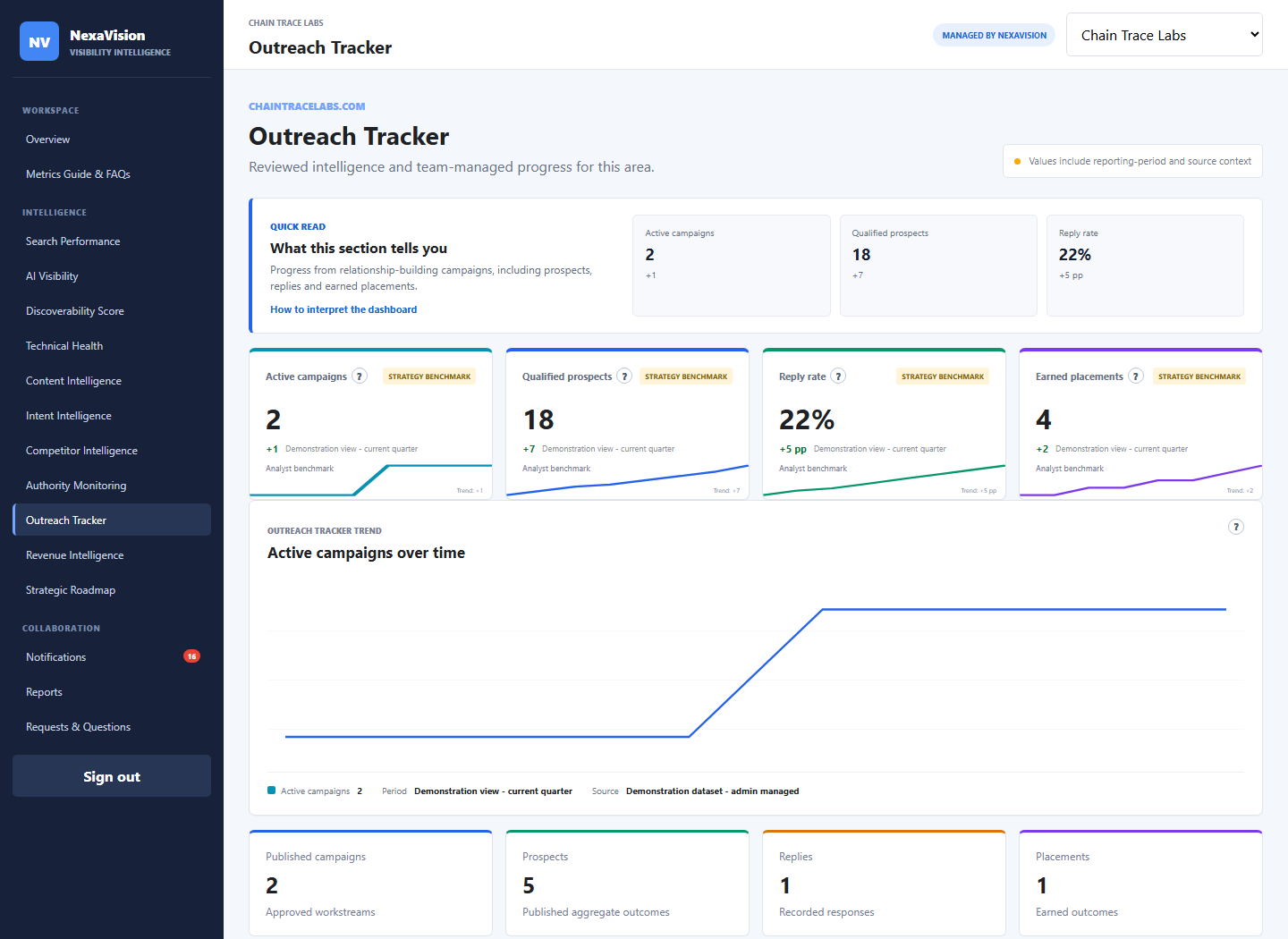This screenshot has height=939, width=1288.
Task: Click the Quick read Qualified prospects tile
Action: 938,266
